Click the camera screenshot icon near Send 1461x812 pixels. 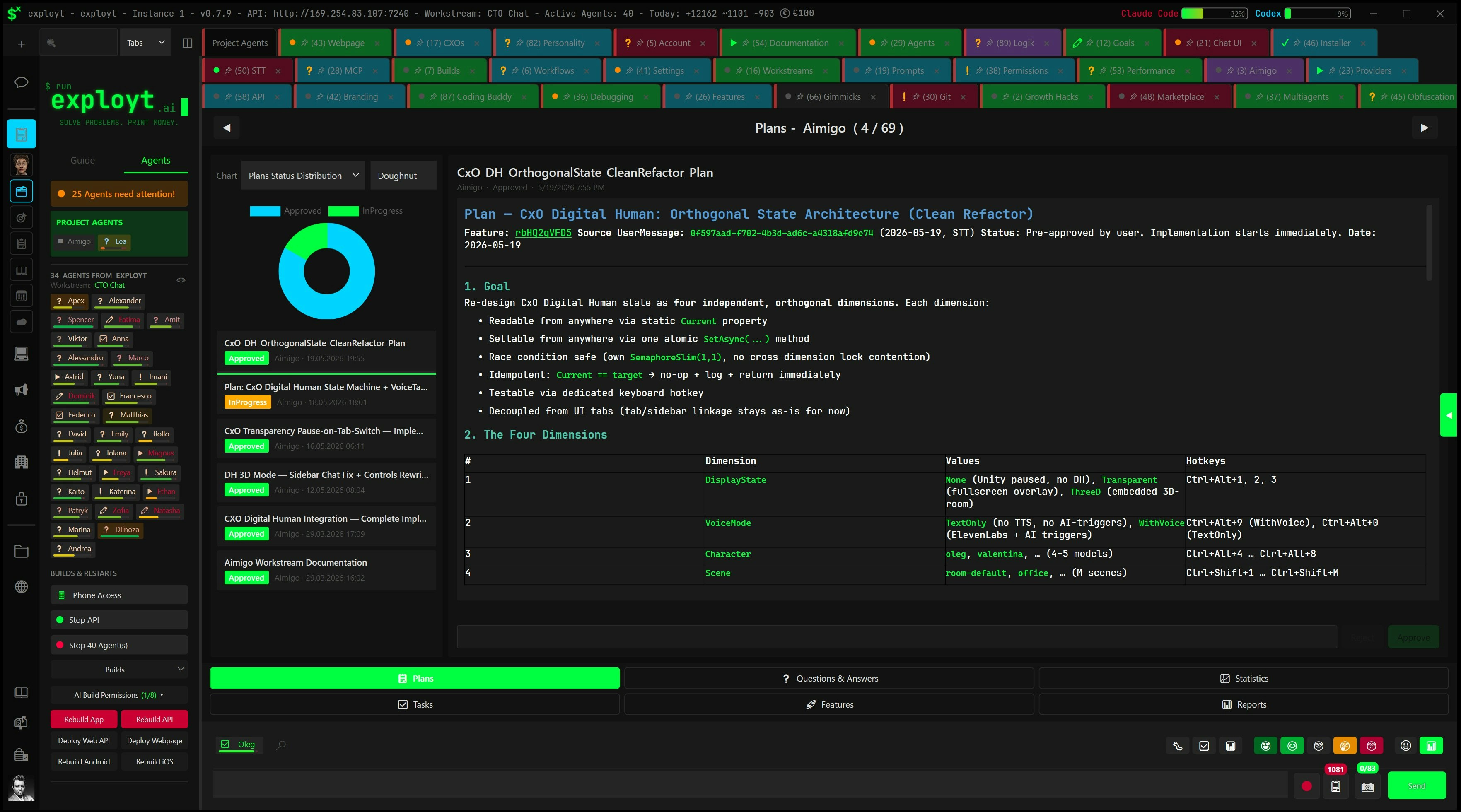[1367, 788]
